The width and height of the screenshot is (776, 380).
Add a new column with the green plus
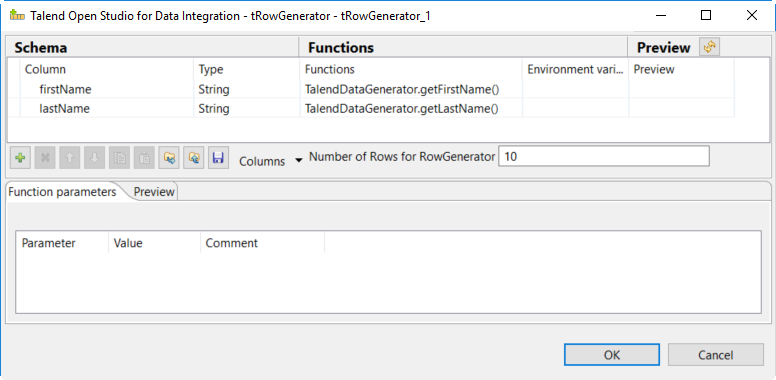point(20,158)
